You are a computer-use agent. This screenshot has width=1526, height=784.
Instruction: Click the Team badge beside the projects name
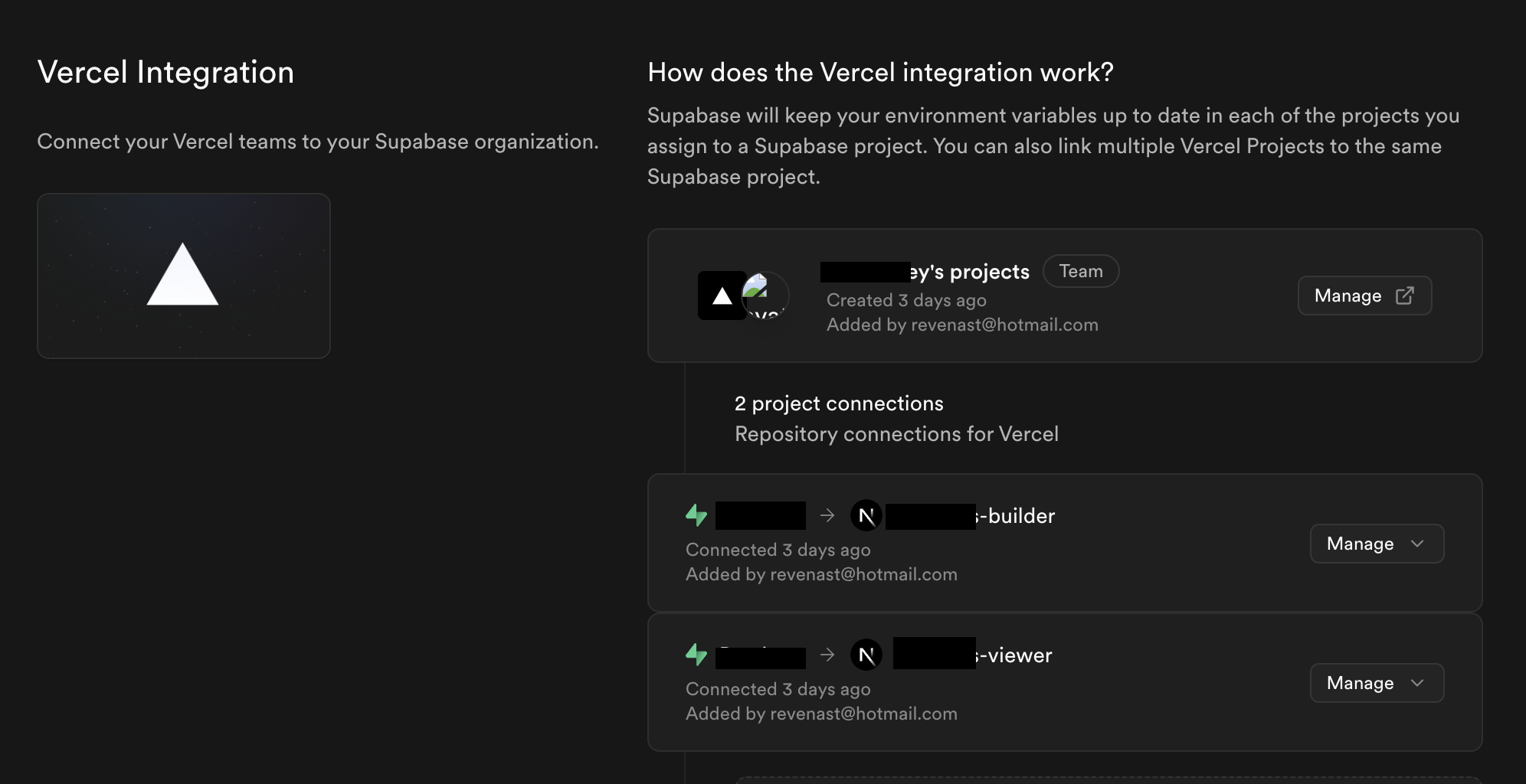point(1081,271)
